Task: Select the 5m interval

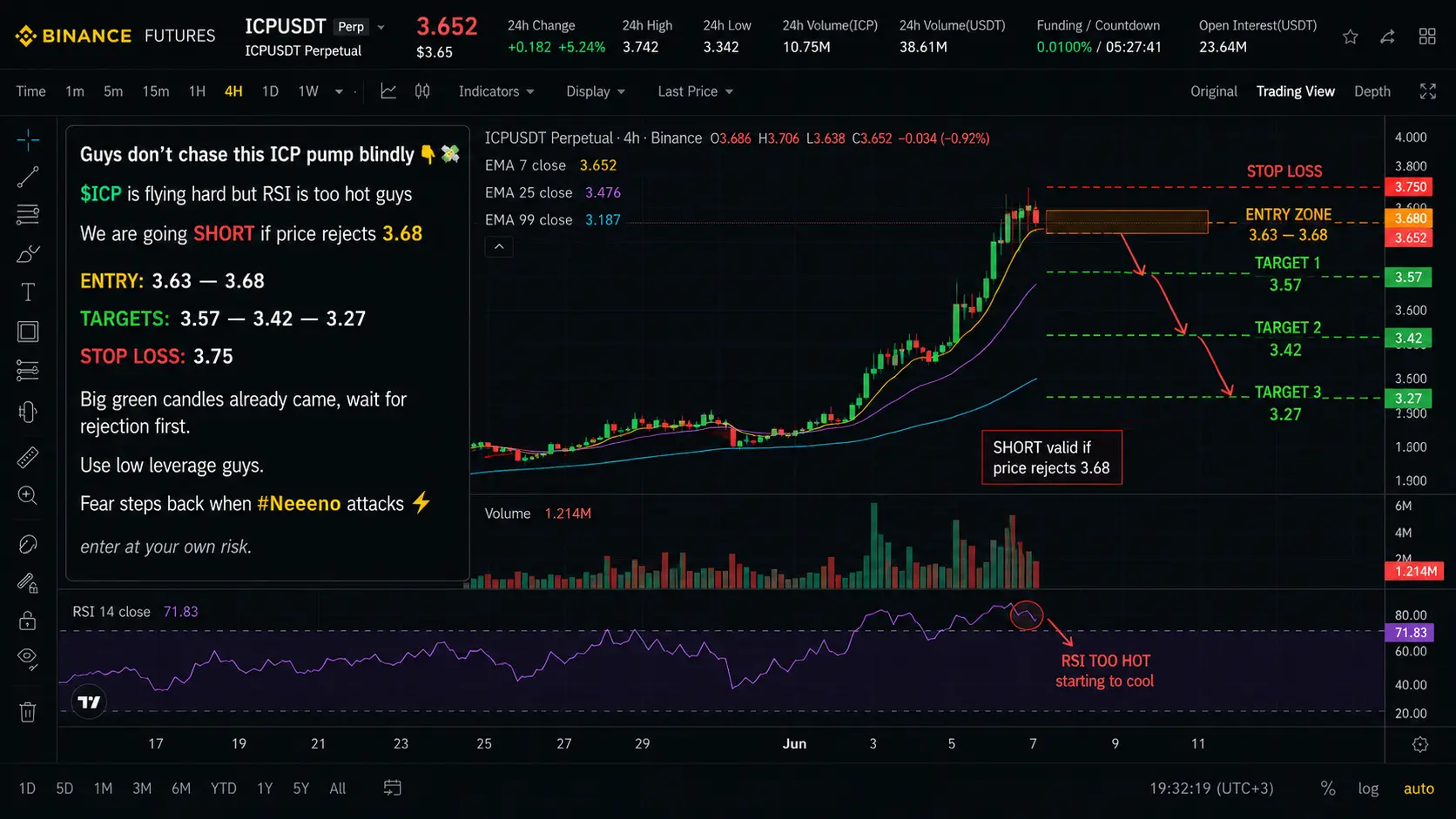Action: click(x=113, y=91)
